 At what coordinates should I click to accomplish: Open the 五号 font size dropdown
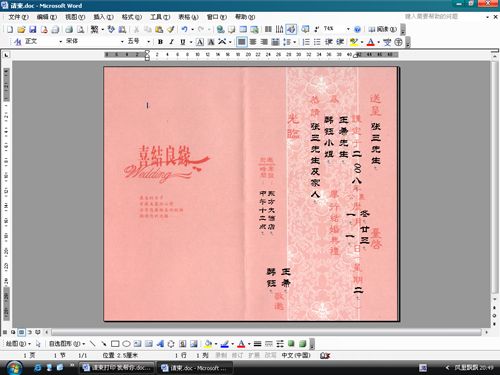tap(148, 42)
